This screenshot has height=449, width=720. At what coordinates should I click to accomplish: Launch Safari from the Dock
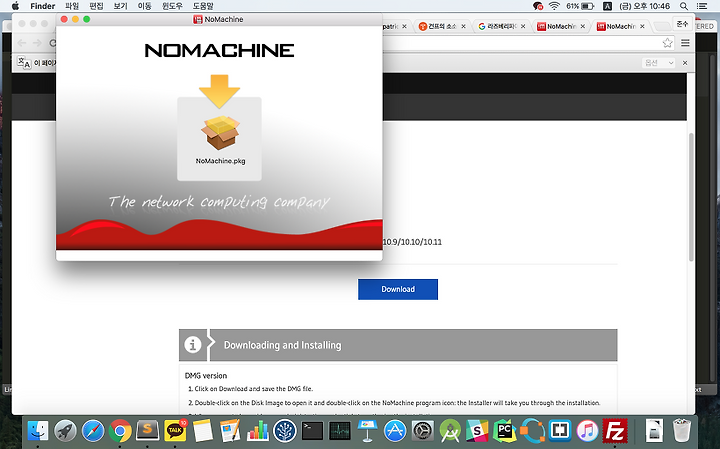93,431
